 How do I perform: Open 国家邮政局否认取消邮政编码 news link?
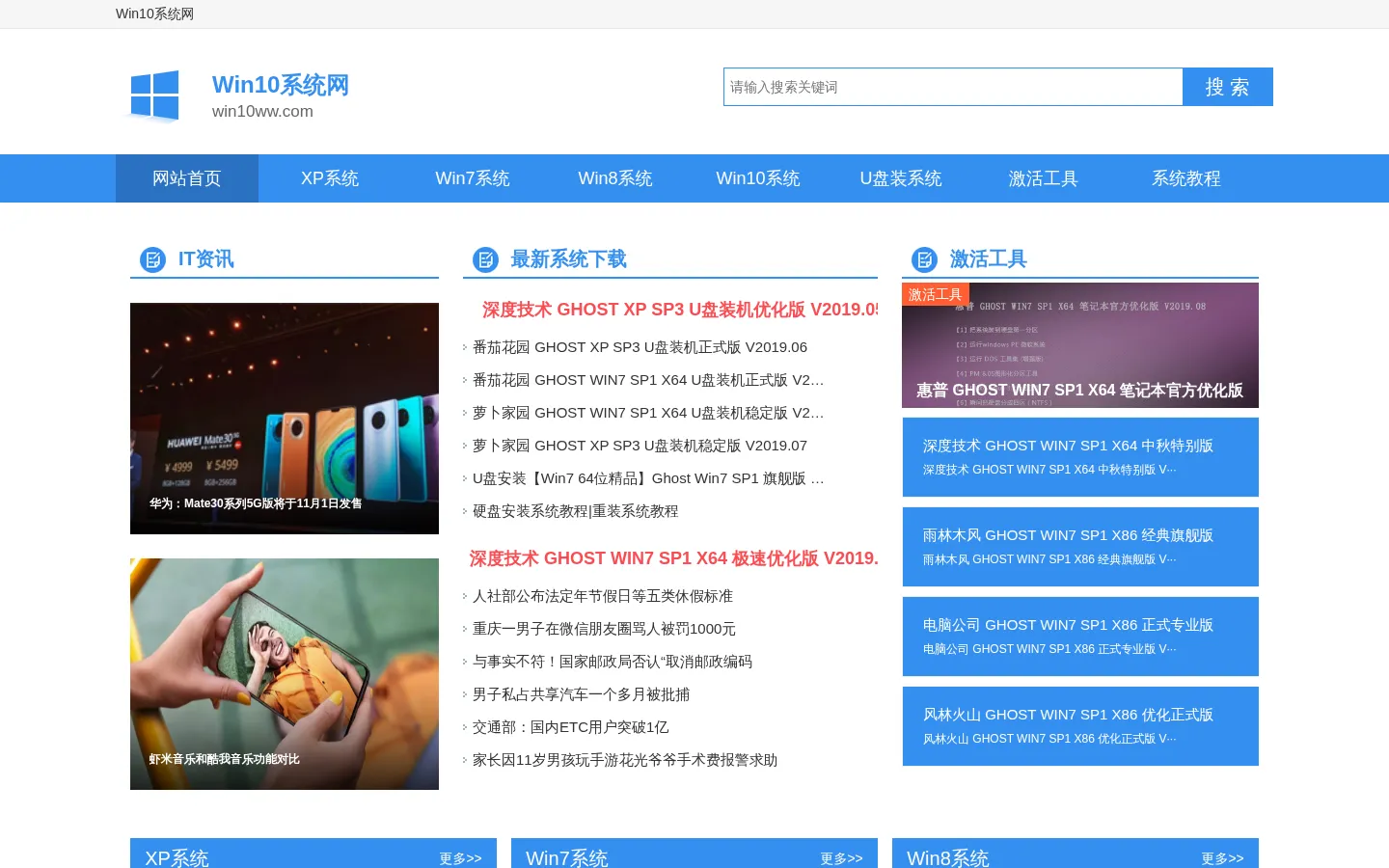click(x=613, y=662)
